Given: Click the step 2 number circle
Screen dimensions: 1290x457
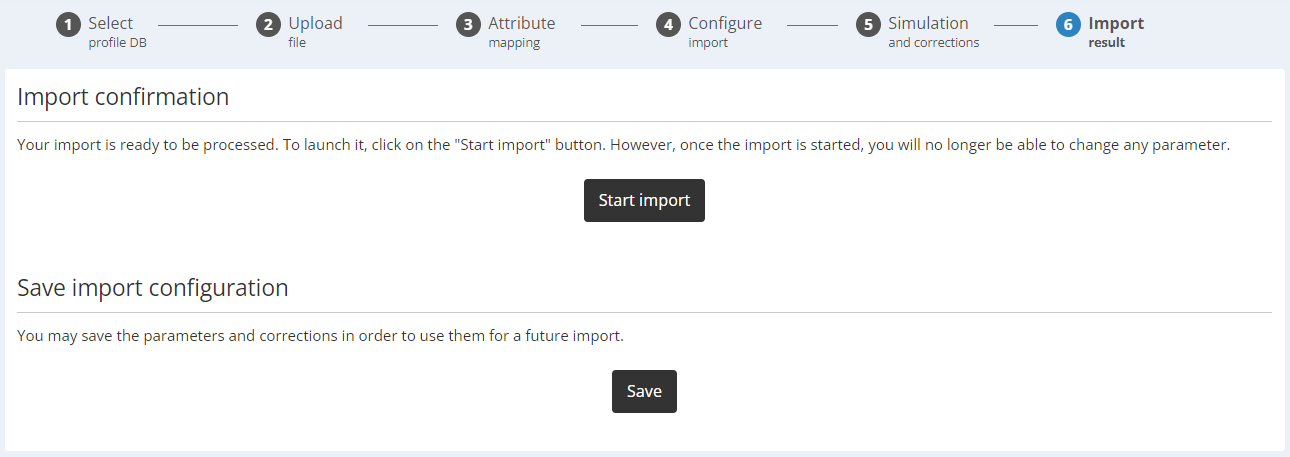Looking at the screenshot, I should pyautogui.click(x=268, y=25).
